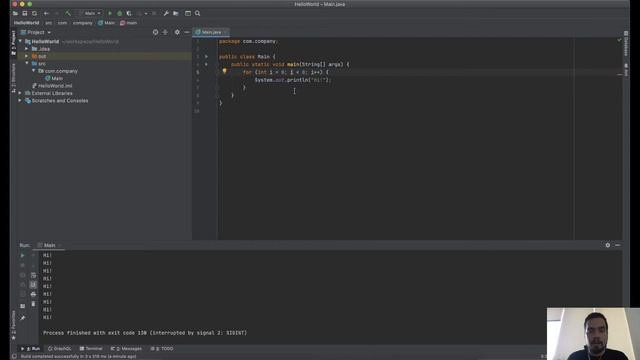Select the Main class in the project tree
Image resolution: width=640 pixels, height=360 pixels.
(54, 78)
